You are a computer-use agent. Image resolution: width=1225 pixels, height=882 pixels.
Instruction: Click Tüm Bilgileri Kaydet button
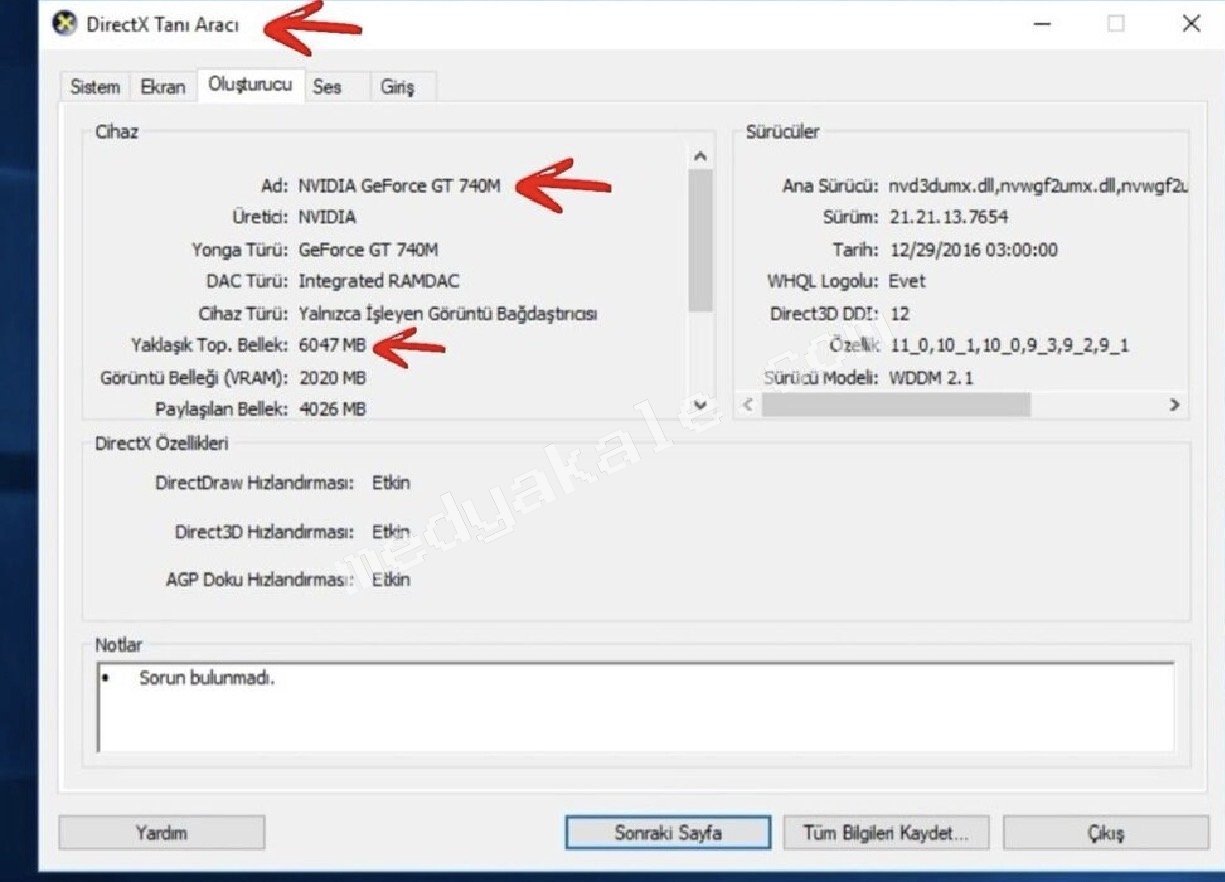point(886,832)
